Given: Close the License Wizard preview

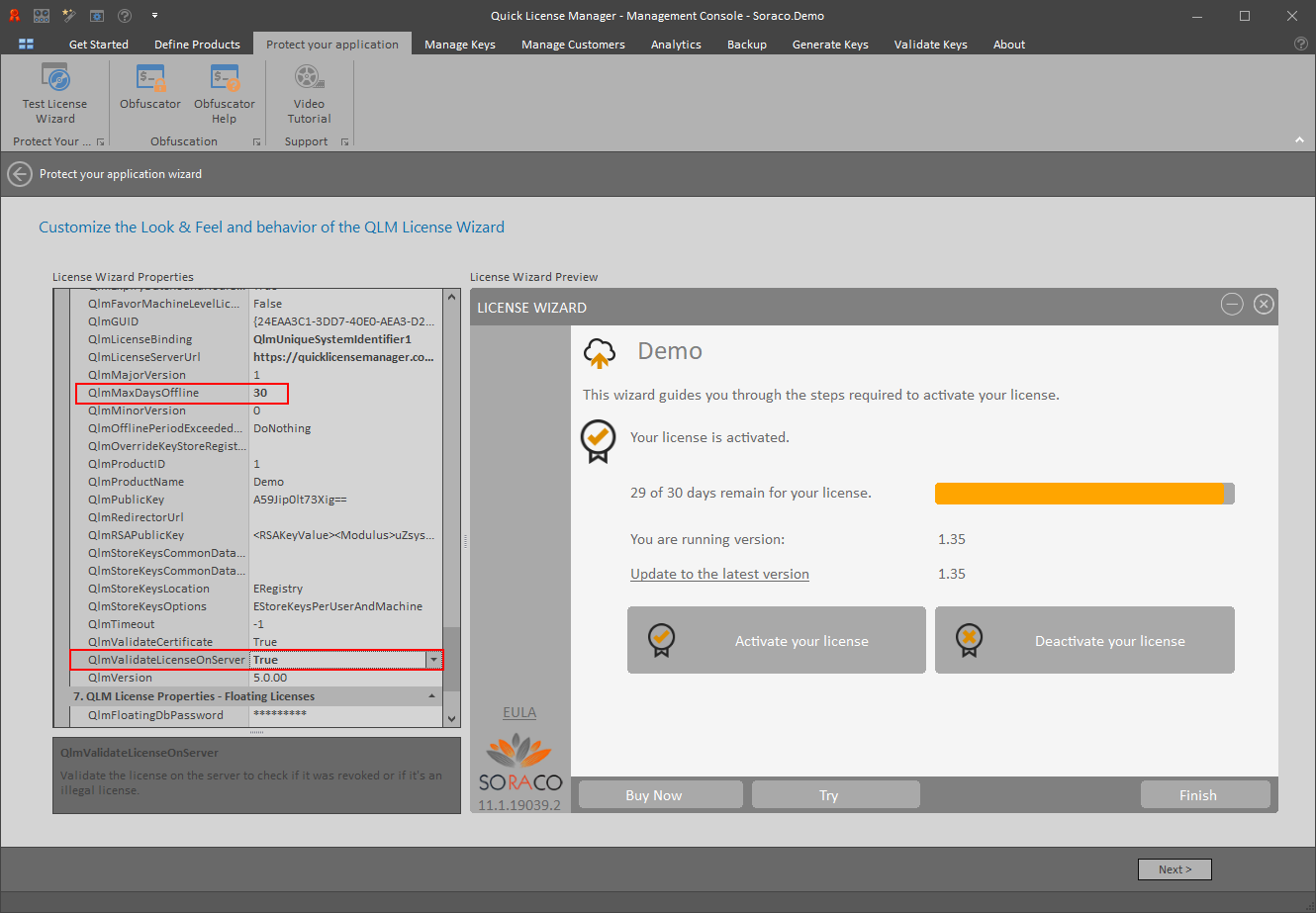Looking at the screenshot, I should 1264,305.
